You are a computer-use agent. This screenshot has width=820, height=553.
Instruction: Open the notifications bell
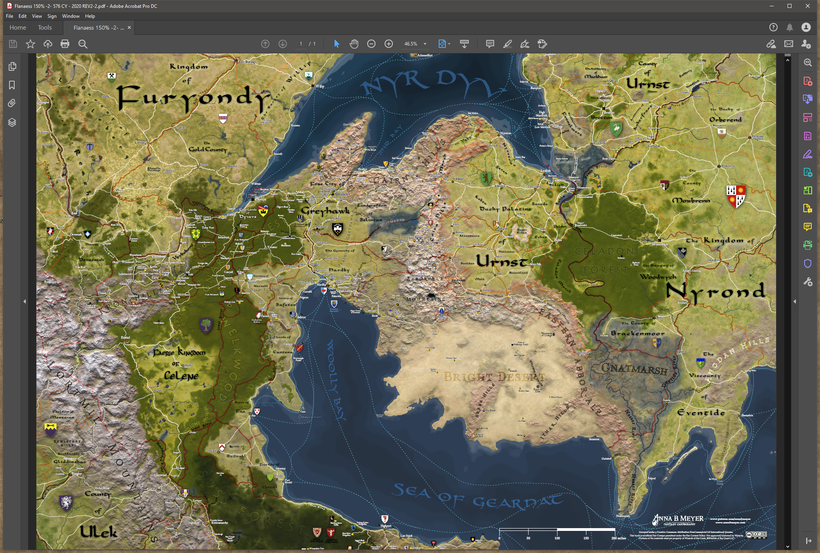(x=790, y=28)
